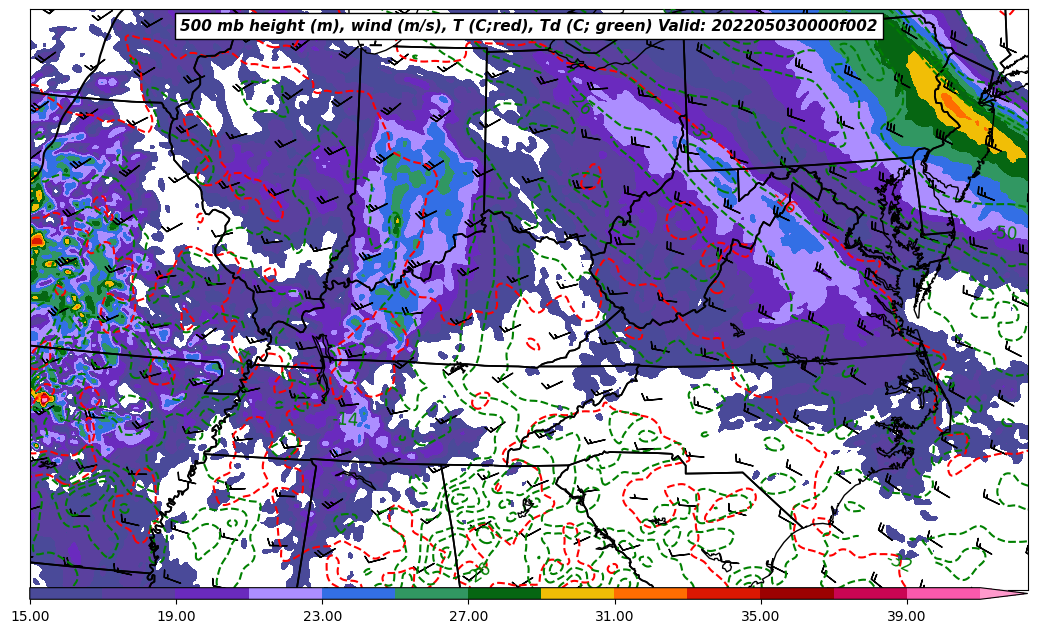Click the light lavender colorbar segment before 23.00

click(285, 593)
